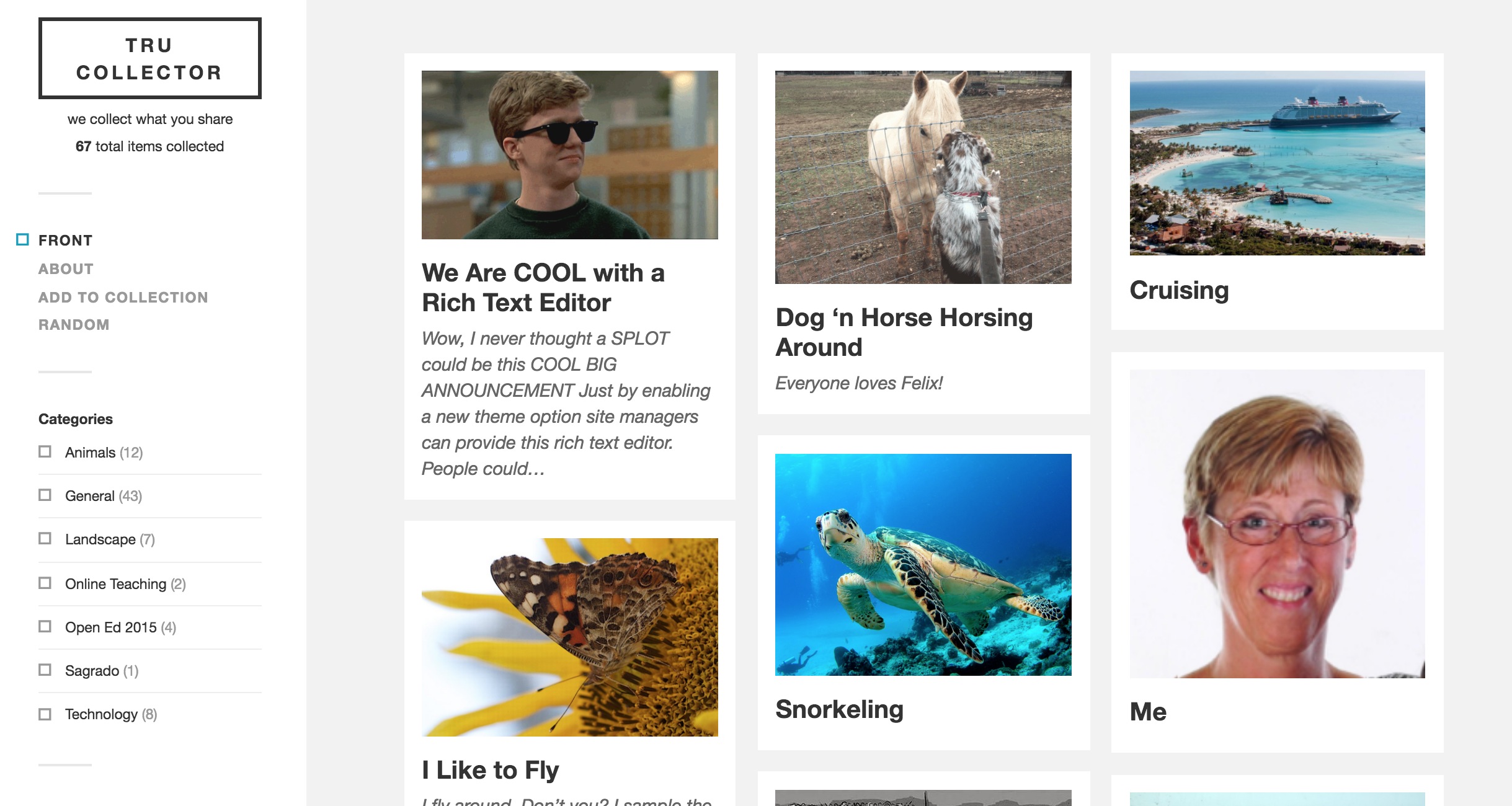Tick the Animals category checkbox
Screen dimensions: 1512x806
45,451
